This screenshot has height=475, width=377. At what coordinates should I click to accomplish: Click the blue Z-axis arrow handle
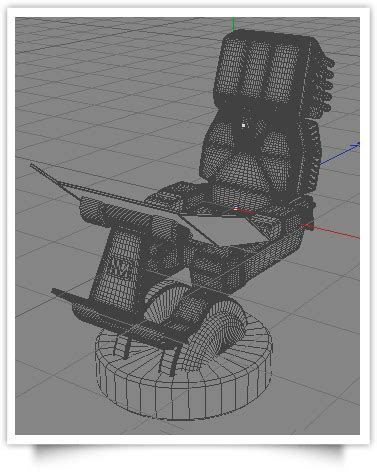[340, 153]
